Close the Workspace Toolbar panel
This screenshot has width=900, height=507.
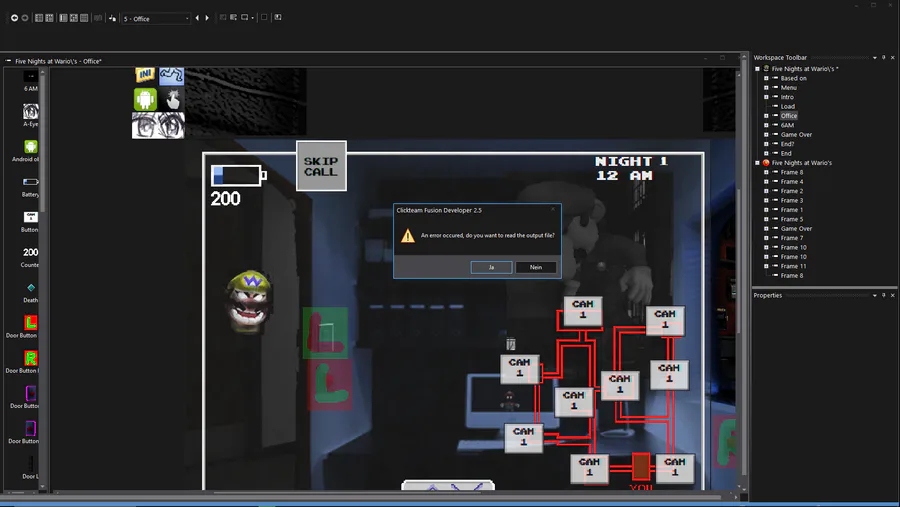893,57
